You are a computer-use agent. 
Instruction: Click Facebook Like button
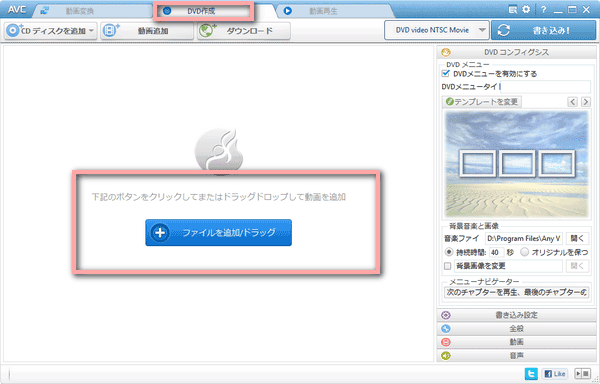click(554, 374)
